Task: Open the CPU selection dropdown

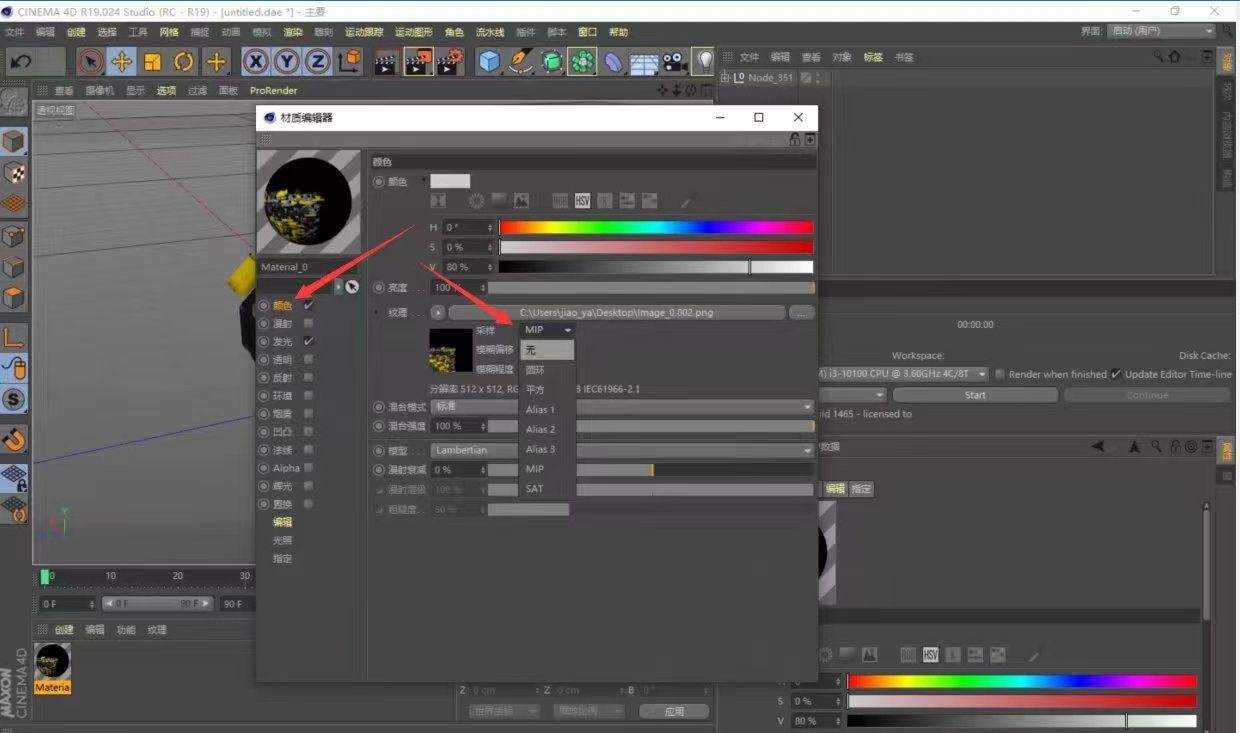Action: [904, 374]
